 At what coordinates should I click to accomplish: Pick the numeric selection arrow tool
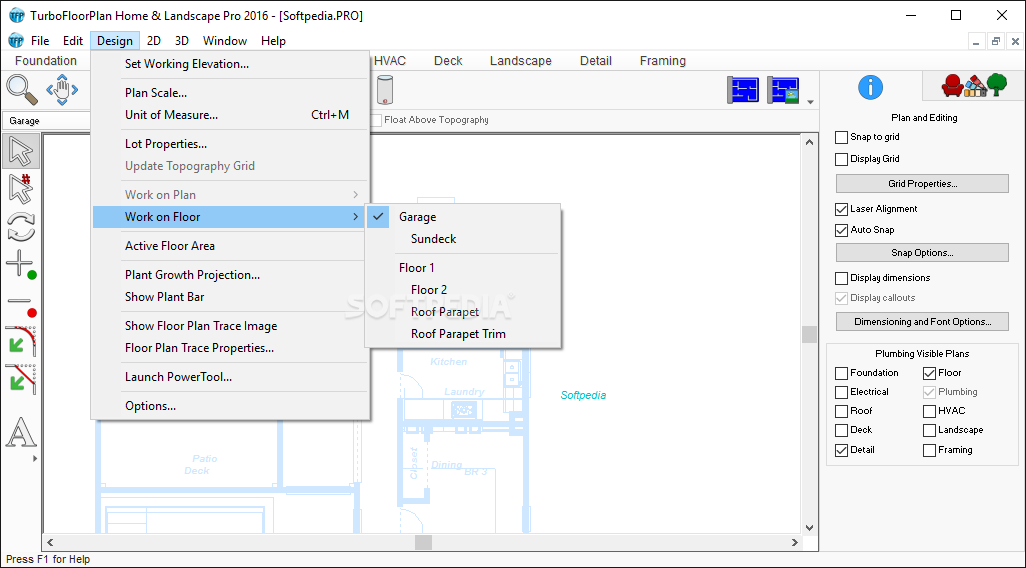point(21,189)
